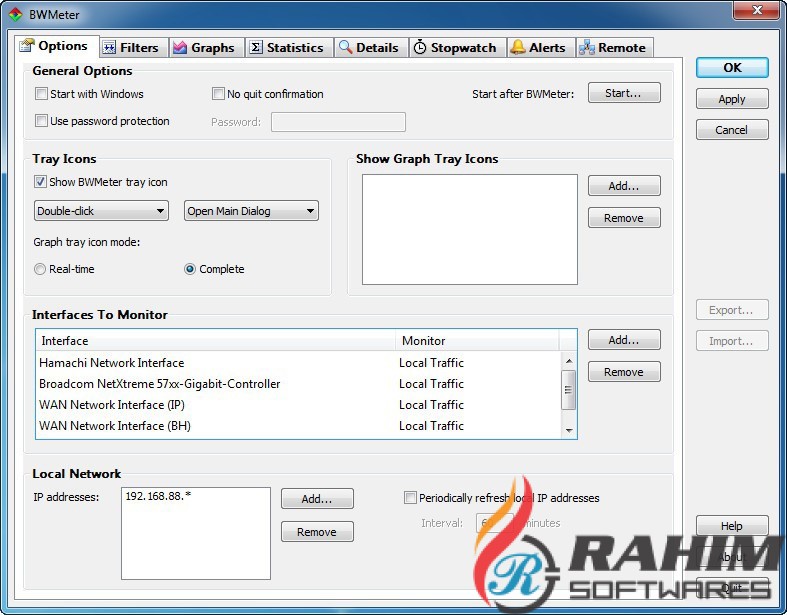Select the Real-time radio button

pos(40,269)
